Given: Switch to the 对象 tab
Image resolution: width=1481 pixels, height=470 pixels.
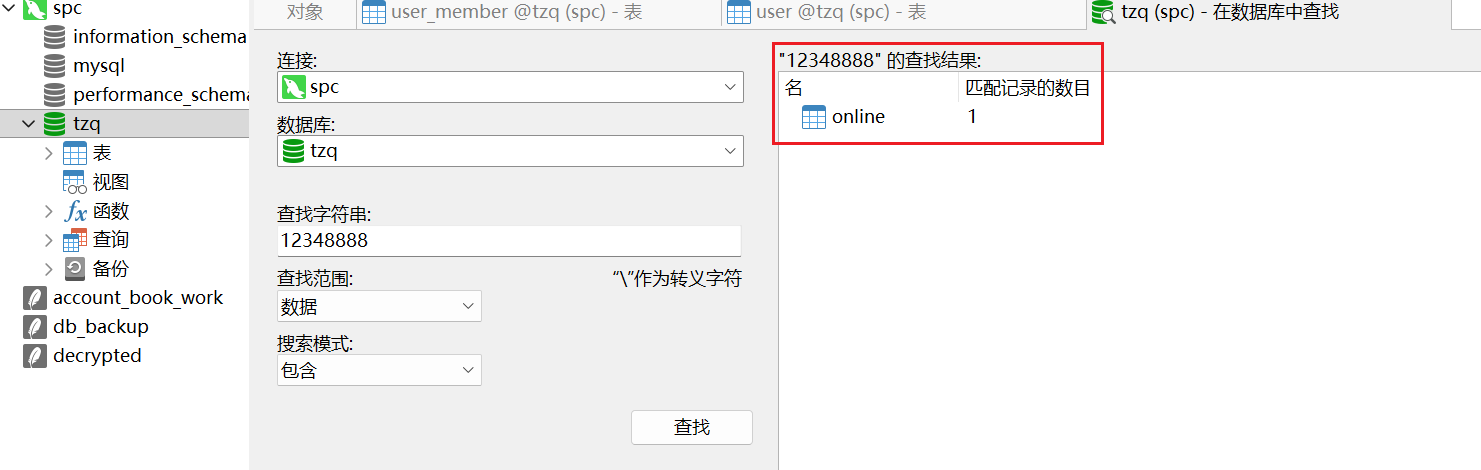Looking at the screenshot, I should (304, 13).
